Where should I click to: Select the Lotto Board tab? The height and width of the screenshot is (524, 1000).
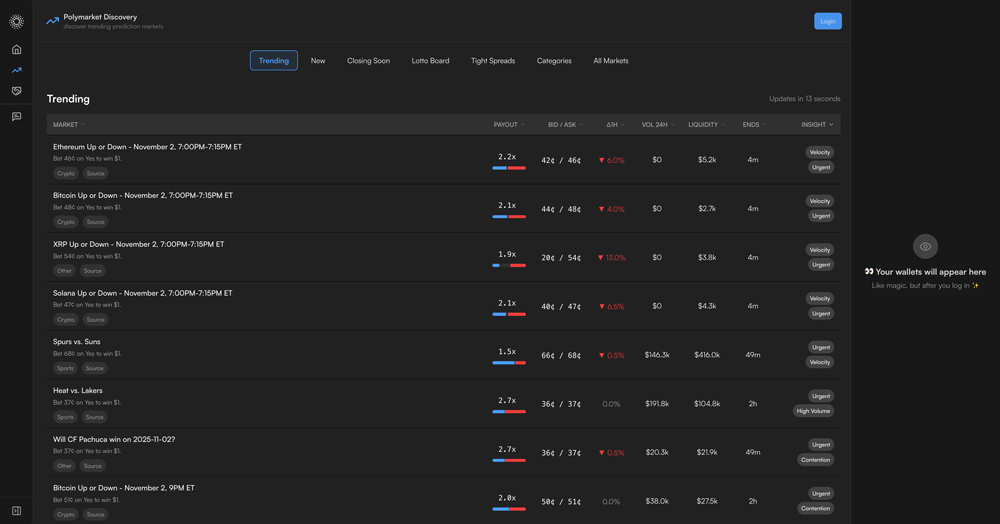pyautogui.click(x=430, y=61)
